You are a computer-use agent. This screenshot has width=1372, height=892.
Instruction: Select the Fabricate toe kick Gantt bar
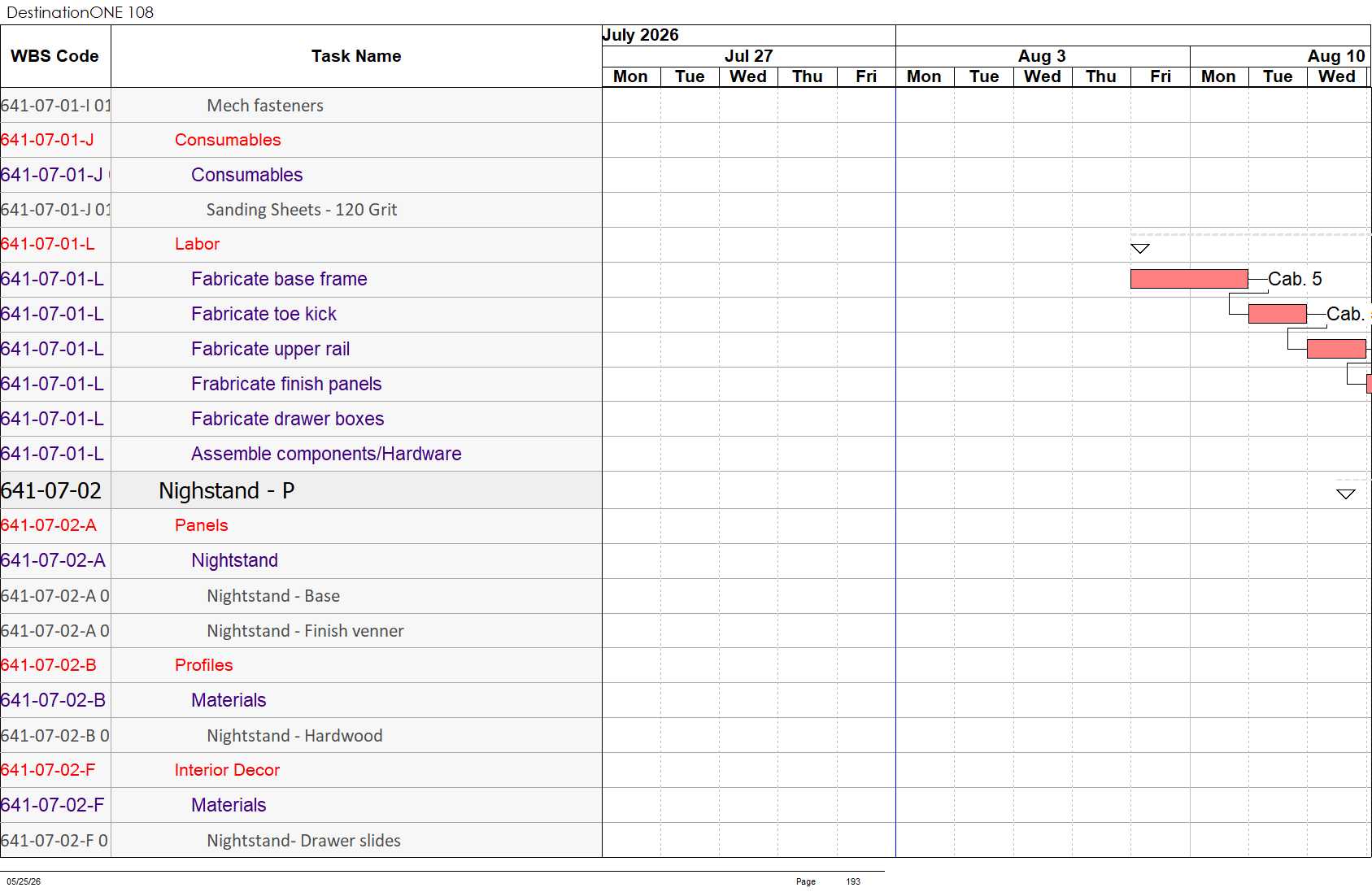click(x=1278, y=314)
